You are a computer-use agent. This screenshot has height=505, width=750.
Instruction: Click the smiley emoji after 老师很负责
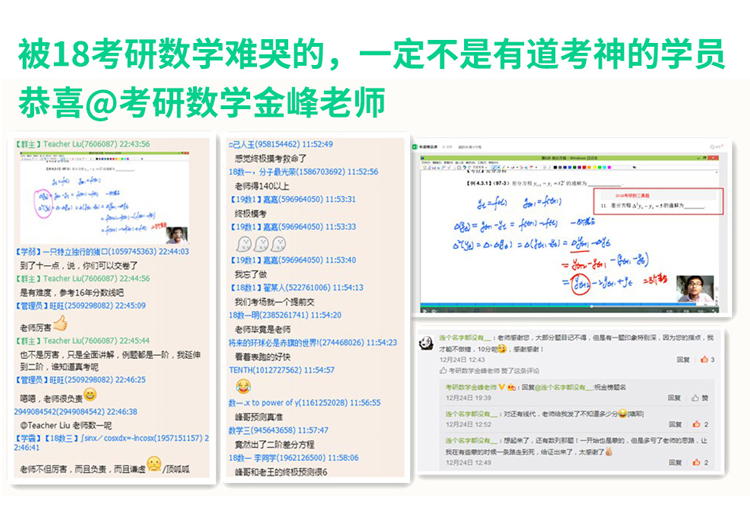(x=90, y=395)
